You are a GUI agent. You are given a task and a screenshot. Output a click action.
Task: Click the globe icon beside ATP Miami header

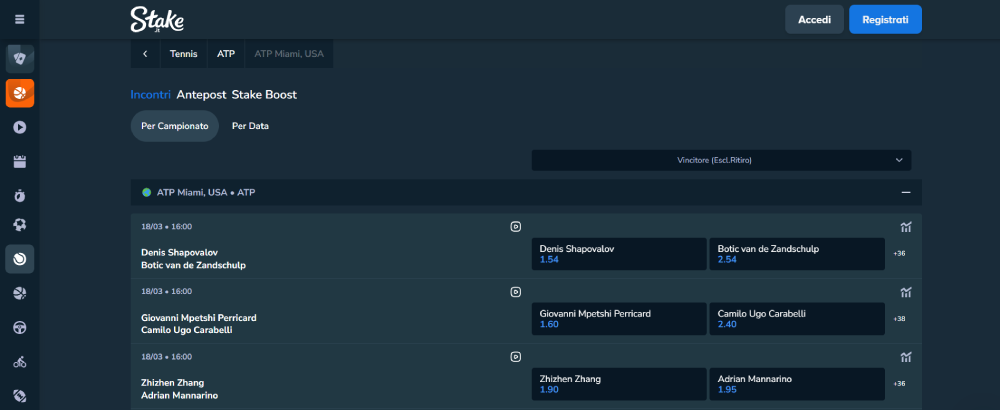coord(147,192)
